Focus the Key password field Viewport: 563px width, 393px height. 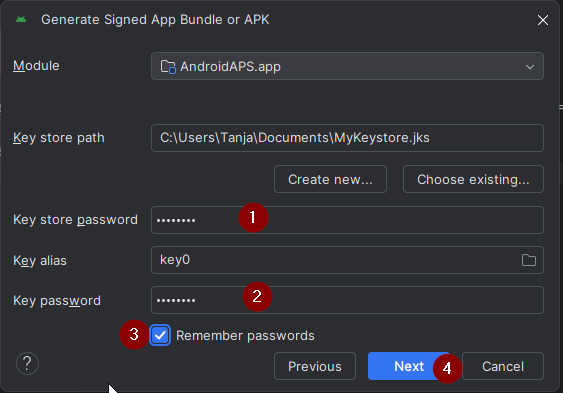(x=347, y=300)
